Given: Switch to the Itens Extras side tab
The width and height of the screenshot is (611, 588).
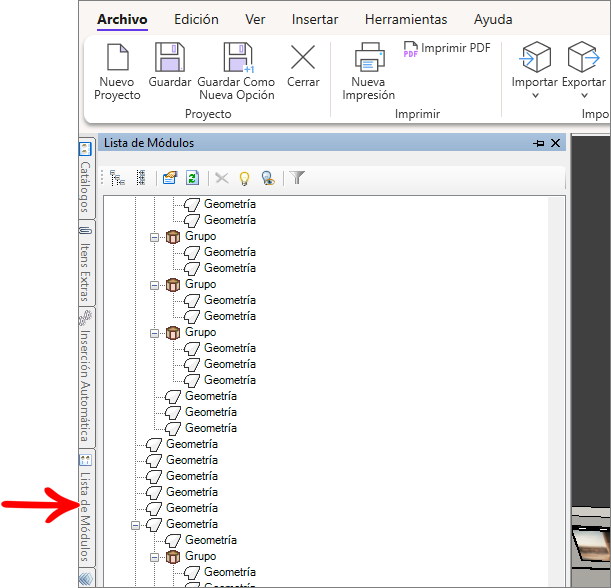Looking at the screenshot, I should pyautogui.click(x=86, y=263).
